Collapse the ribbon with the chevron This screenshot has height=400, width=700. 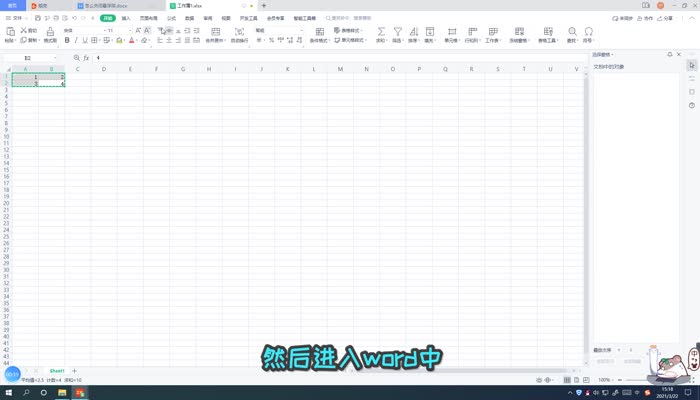692,18
